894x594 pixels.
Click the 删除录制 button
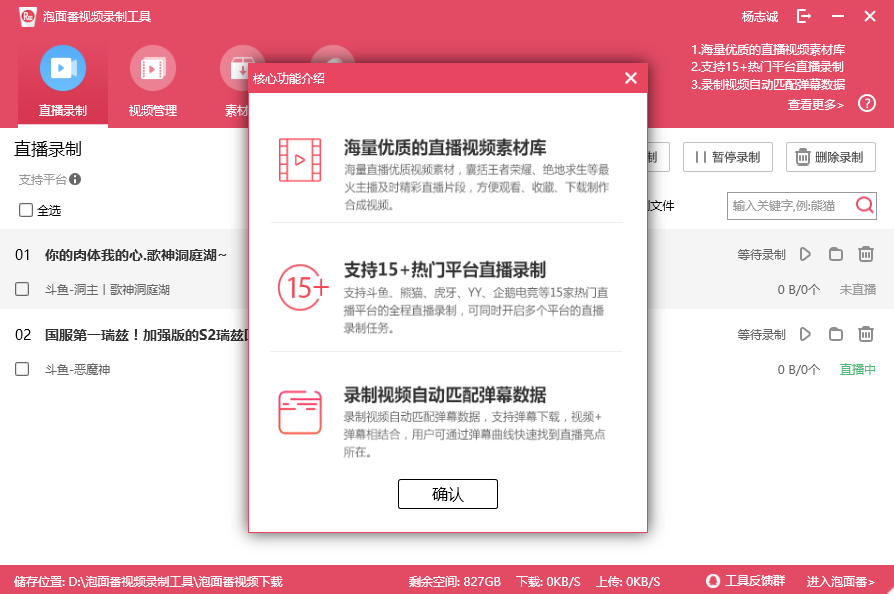point(831,157)
